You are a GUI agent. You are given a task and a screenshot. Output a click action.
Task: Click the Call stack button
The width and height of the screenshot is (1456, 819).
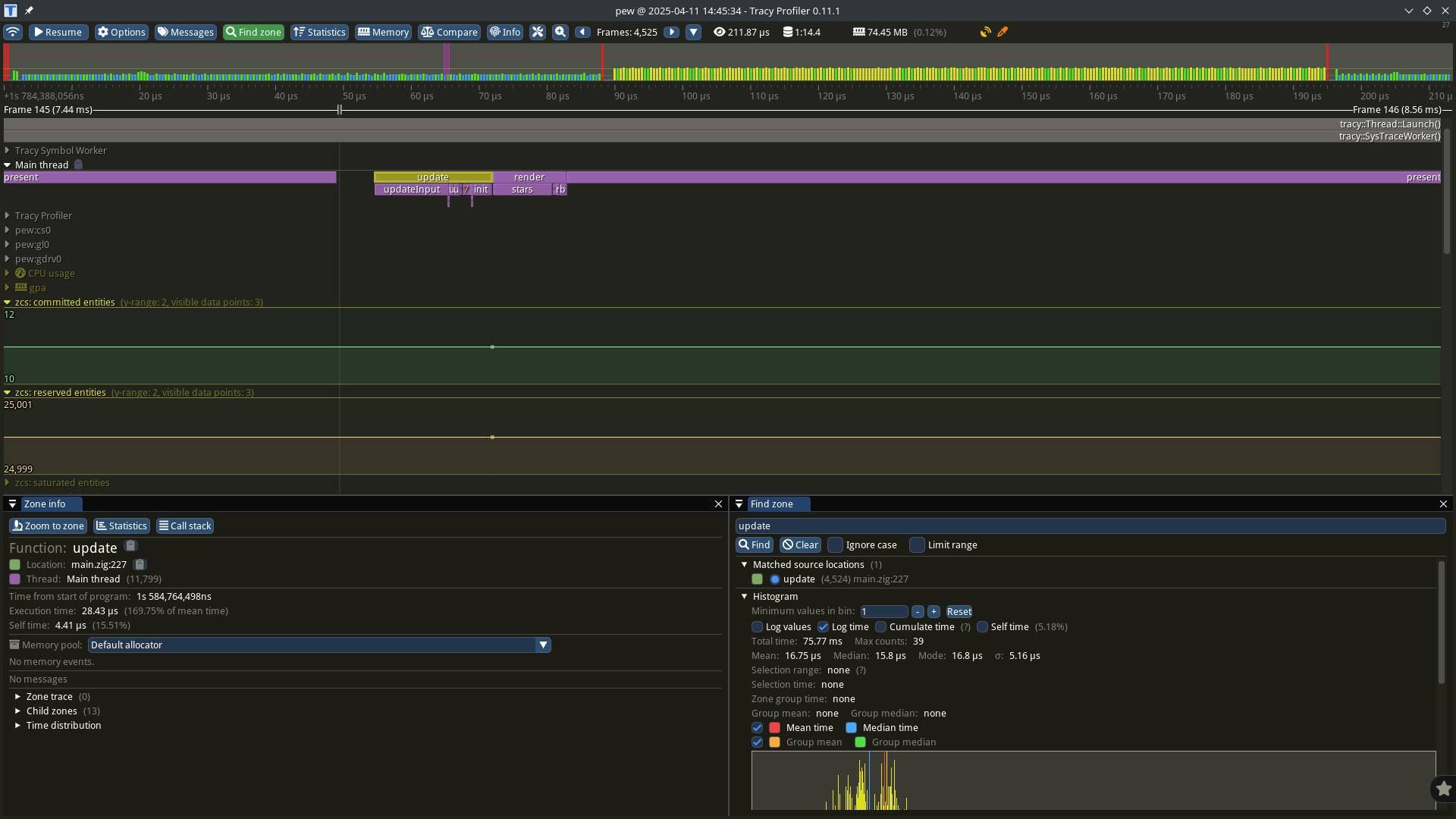185,526
